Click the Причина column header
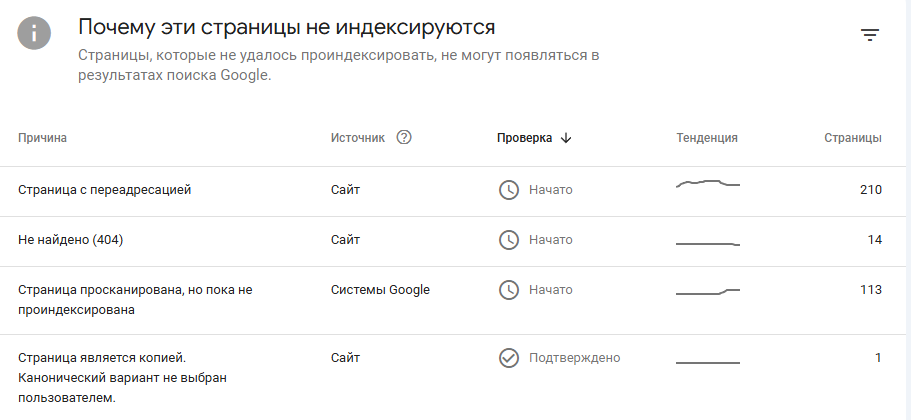The width and height of the screenshot is (911, 420). coord(42,138)
